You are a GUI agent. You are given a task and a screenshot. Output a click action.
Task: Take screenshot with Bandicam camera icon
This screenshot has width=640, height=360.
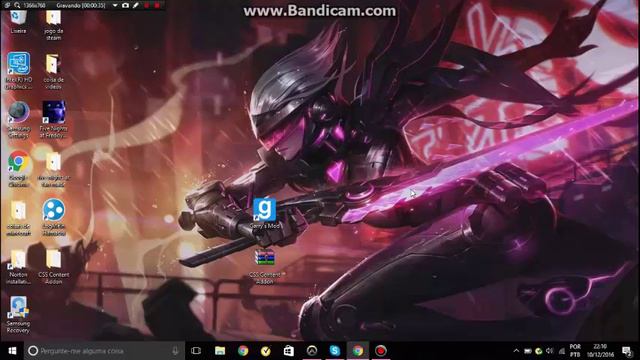click(125, 5)
